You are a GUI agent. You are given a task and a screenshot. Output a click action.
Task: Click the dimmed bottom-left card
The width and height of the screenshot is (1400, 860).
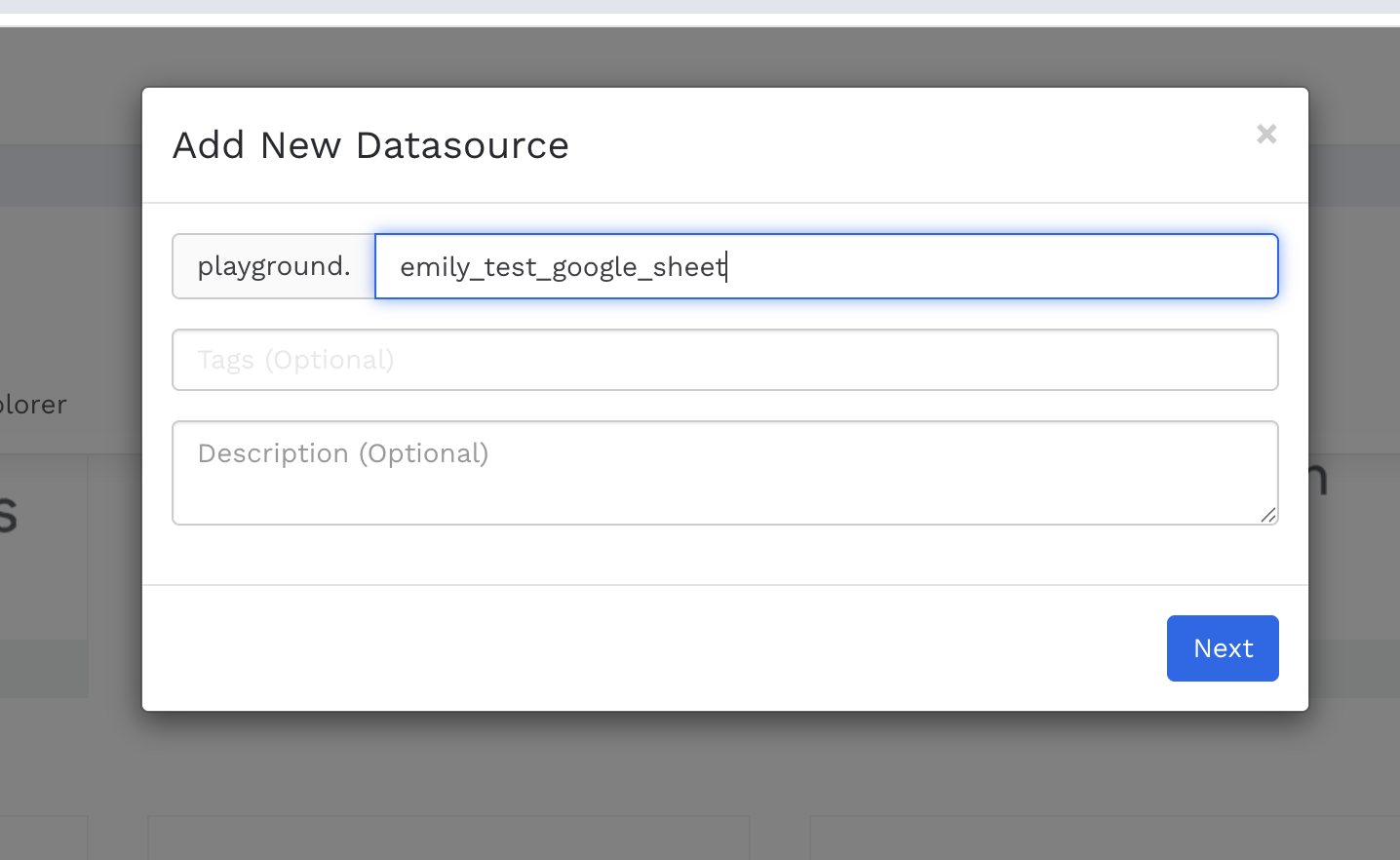pos(44,839)
